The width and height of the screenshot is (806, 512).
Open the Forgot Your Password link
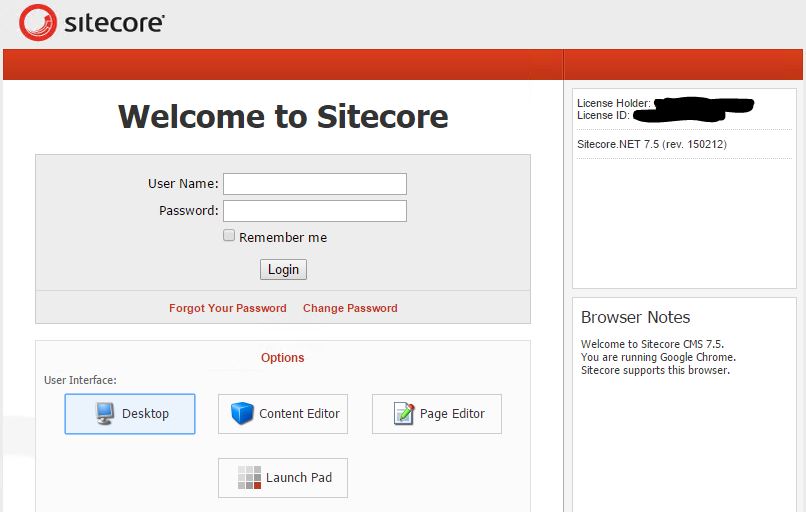[x=228, y=308]
